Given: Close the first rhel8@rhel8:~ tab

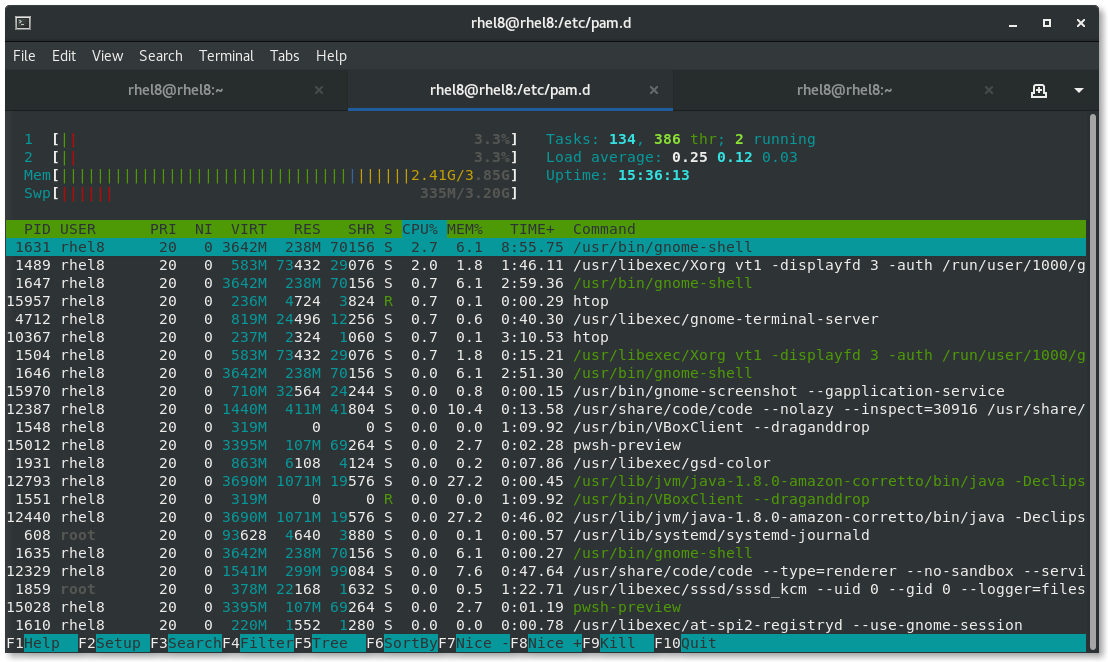Looking at the screenshot, I should (x=319, y=90).
